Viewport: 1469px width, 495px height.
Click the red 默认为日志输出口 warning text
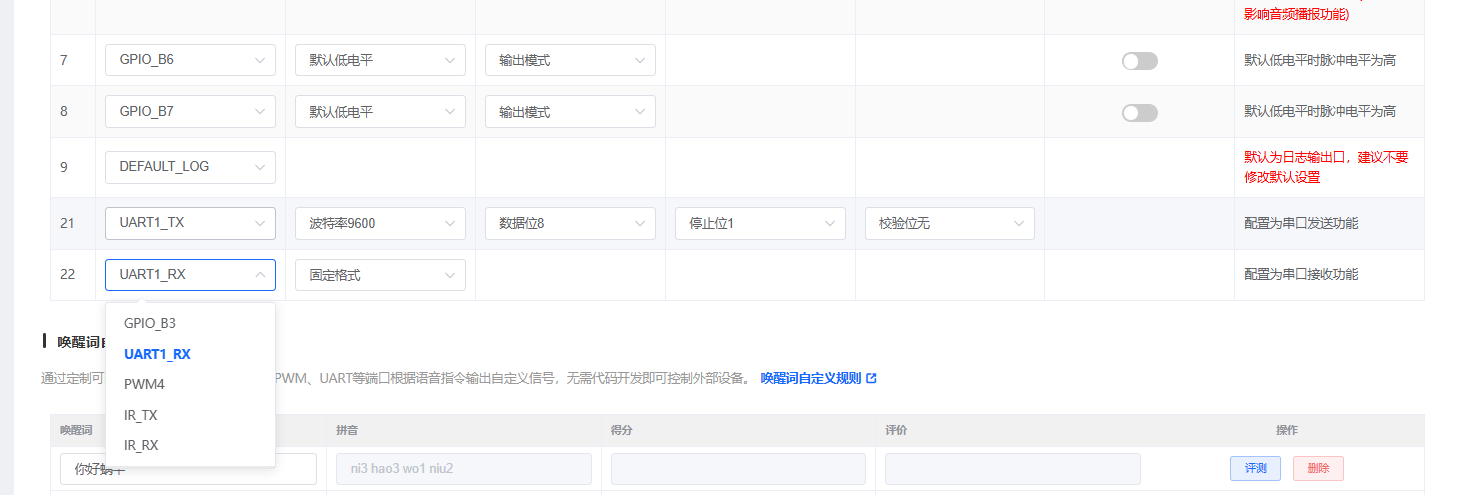click(x=1326, y=167)
